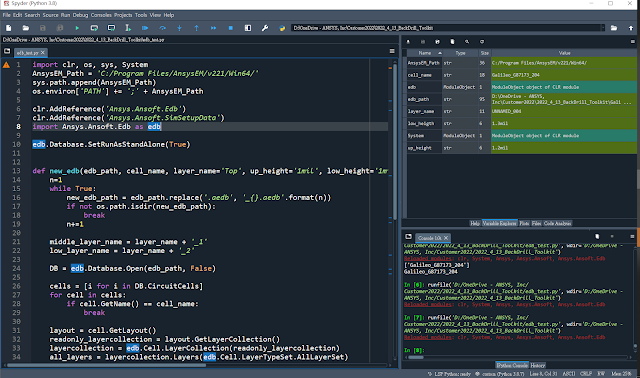Viewport: 640px width, 378px height.
Task: Sort variables by the Type column
Action: 460,53
